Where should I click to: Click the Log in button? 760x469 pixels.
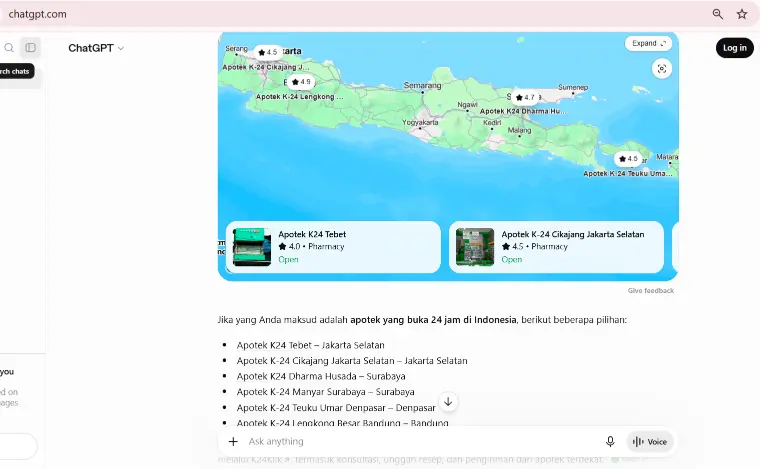point(734,47)
